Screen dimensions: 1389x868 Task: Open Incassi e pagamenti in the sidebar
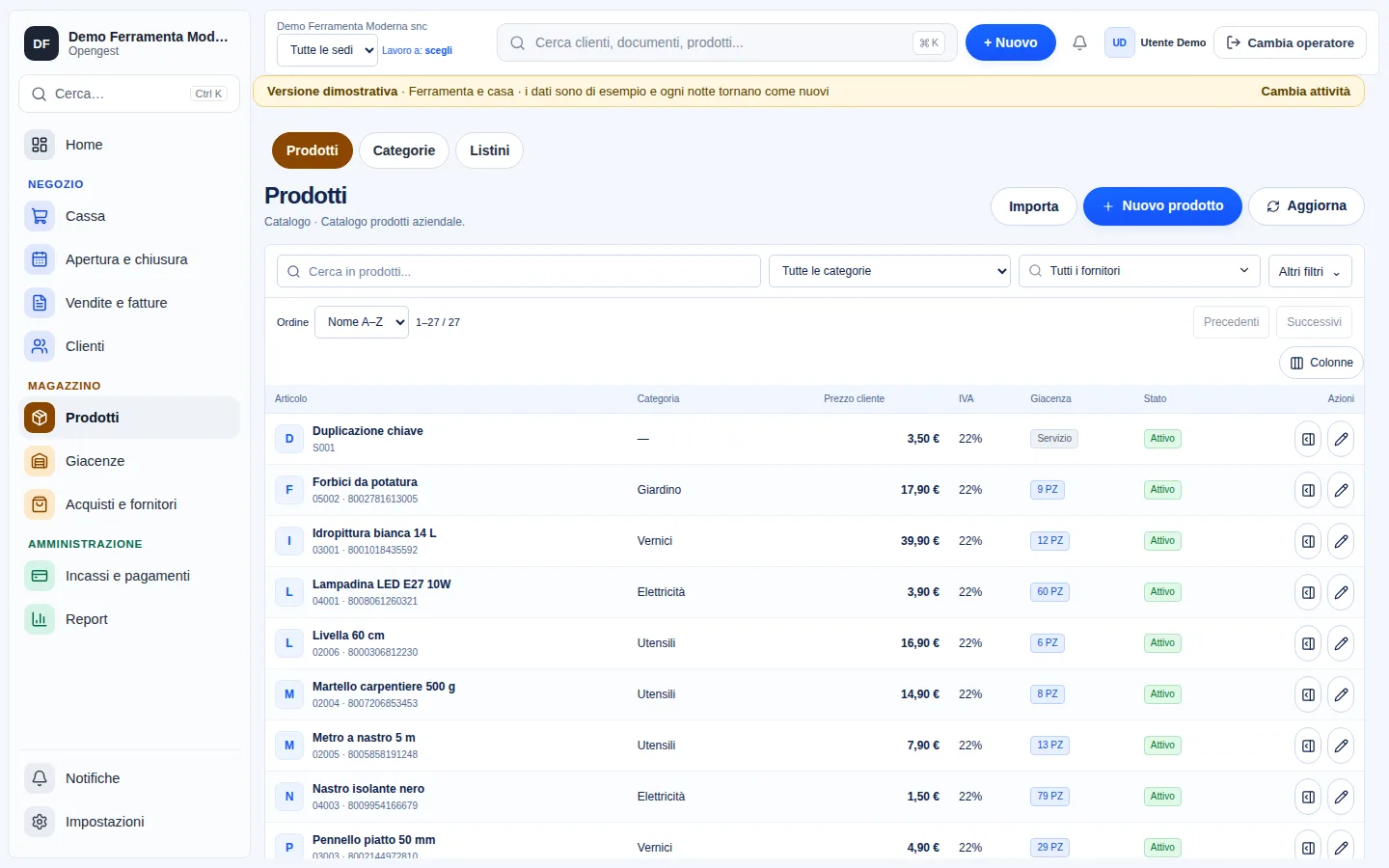129,576
